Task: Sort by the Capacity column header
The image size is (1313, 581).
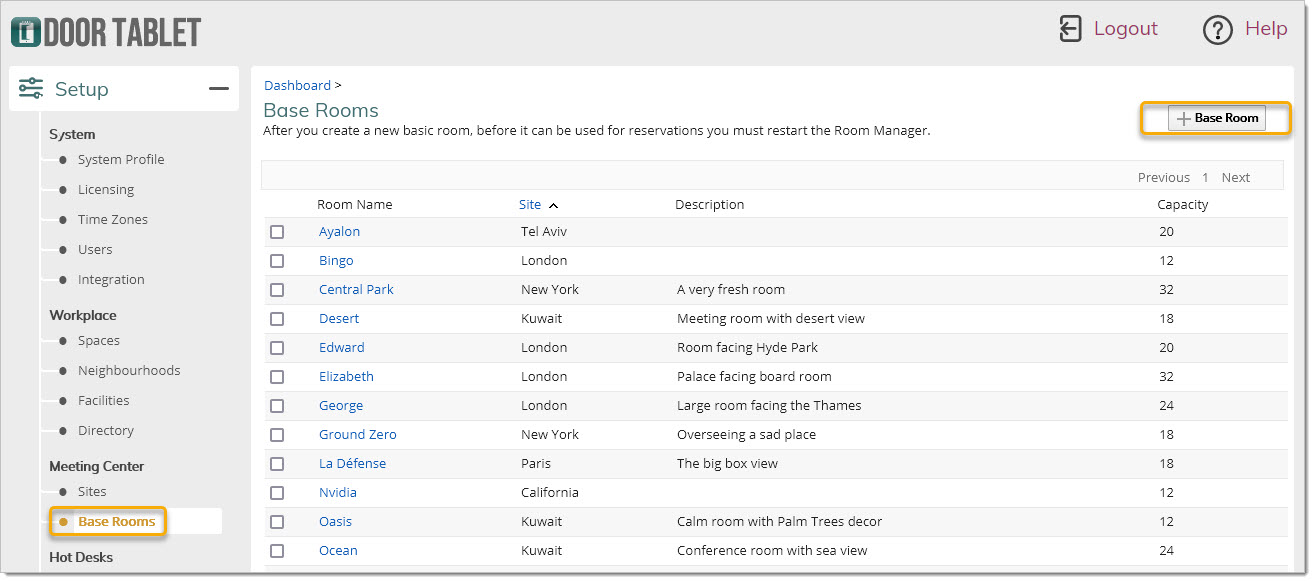Action: (1182, 205)
